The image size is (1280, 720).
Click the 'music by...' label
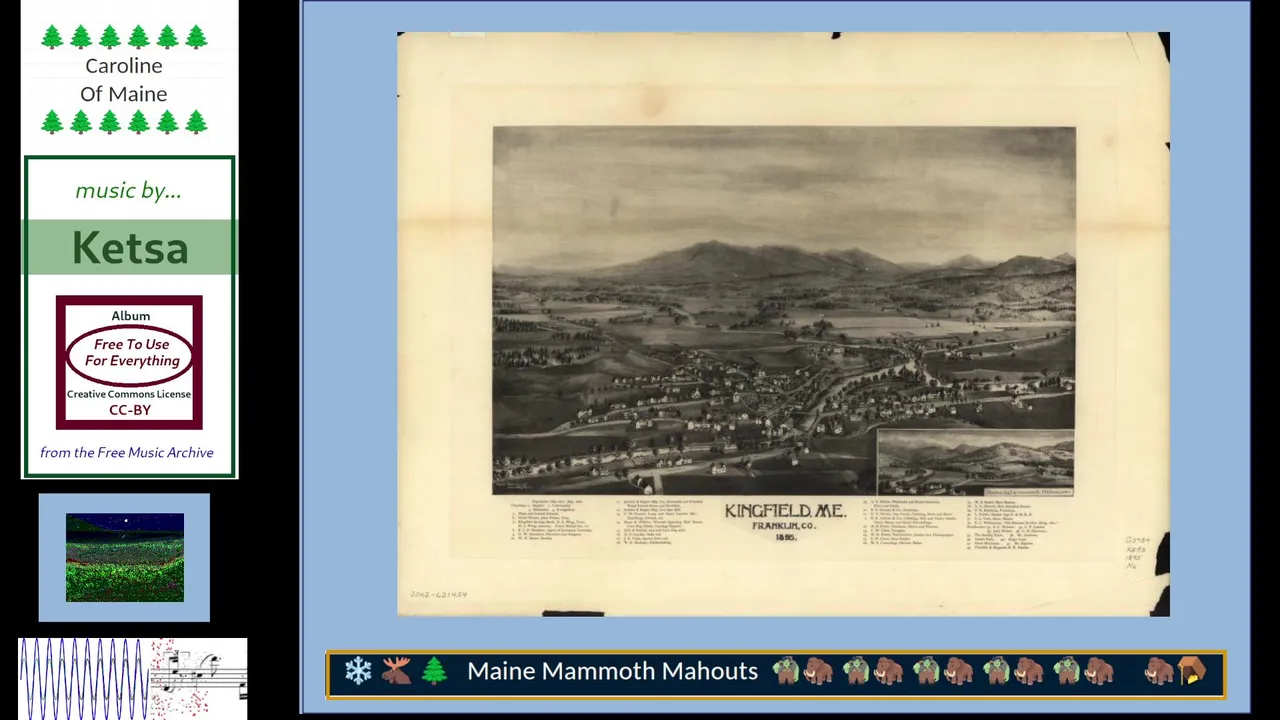[128, 190]
